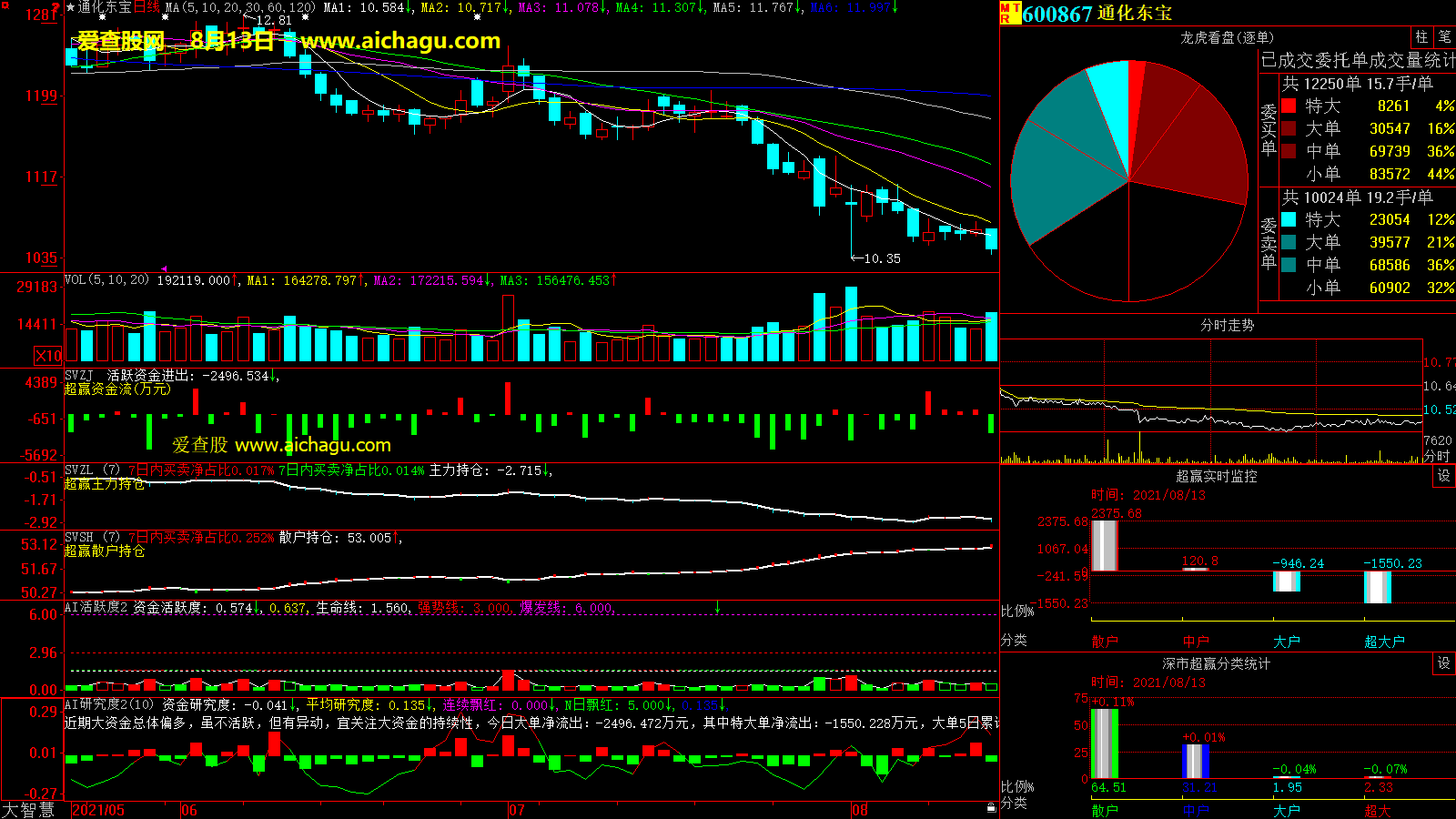The width and height of the screenshot is (1456, 819).
Task: Click the lock icon at bottom of timeline
Action: pyautogui.click(x=991, y=808)
